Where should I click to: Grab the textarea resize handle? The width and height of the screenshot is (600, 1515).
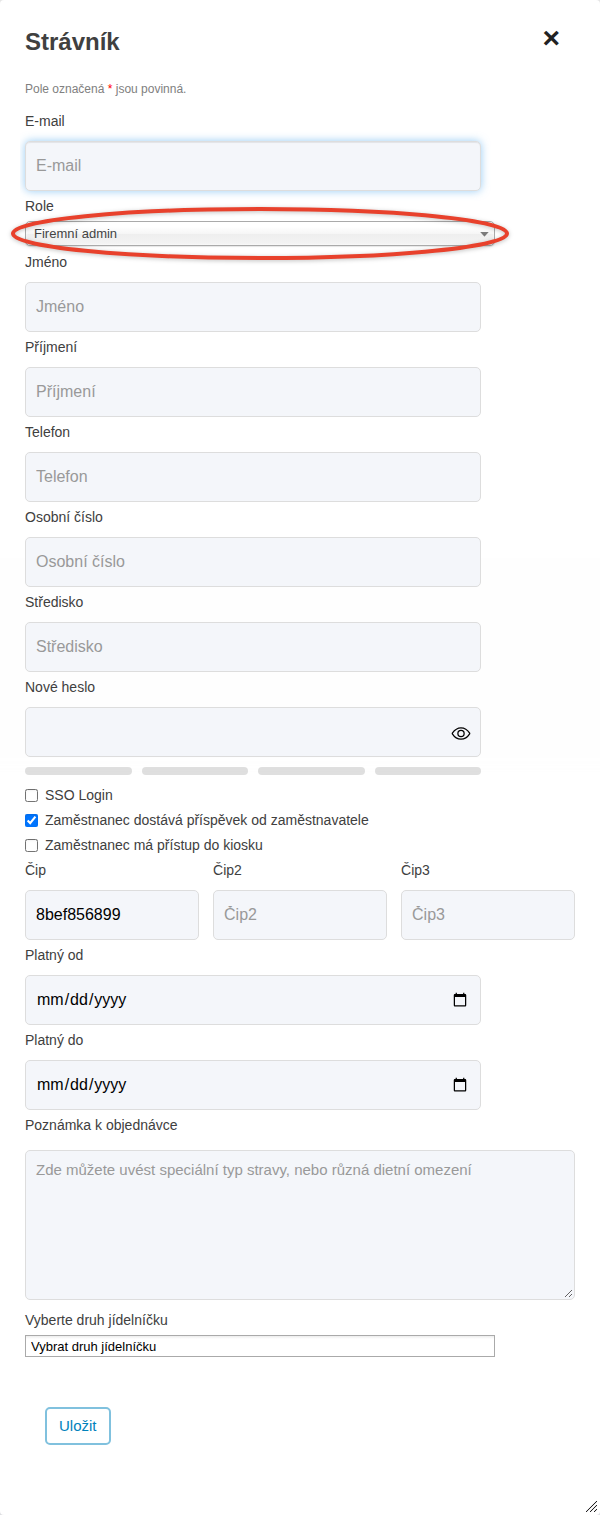pyautogui.click(x=568, y=1293)
